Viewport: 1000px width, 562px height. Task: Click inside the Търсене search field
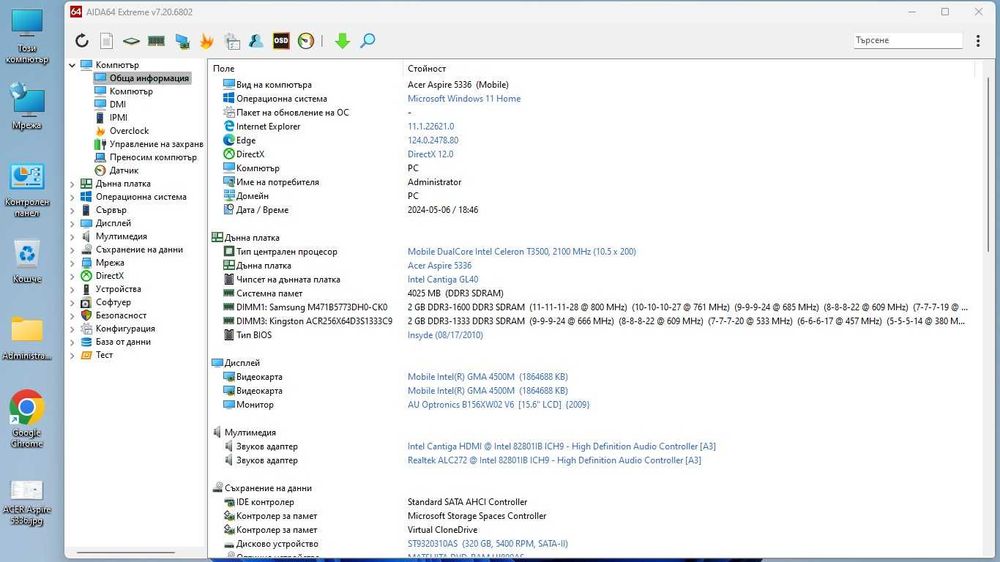pos(908,40)
